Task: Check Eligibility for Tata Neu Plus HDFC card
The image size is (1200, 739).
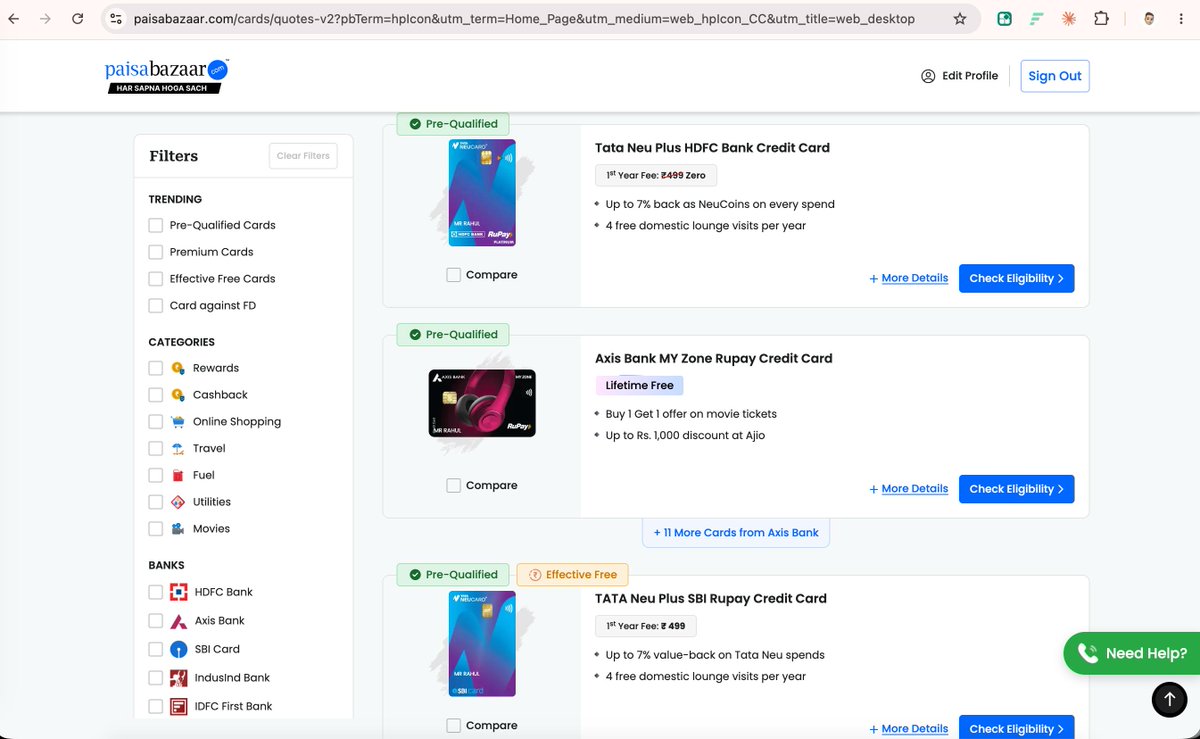Action: (1016, 278)
